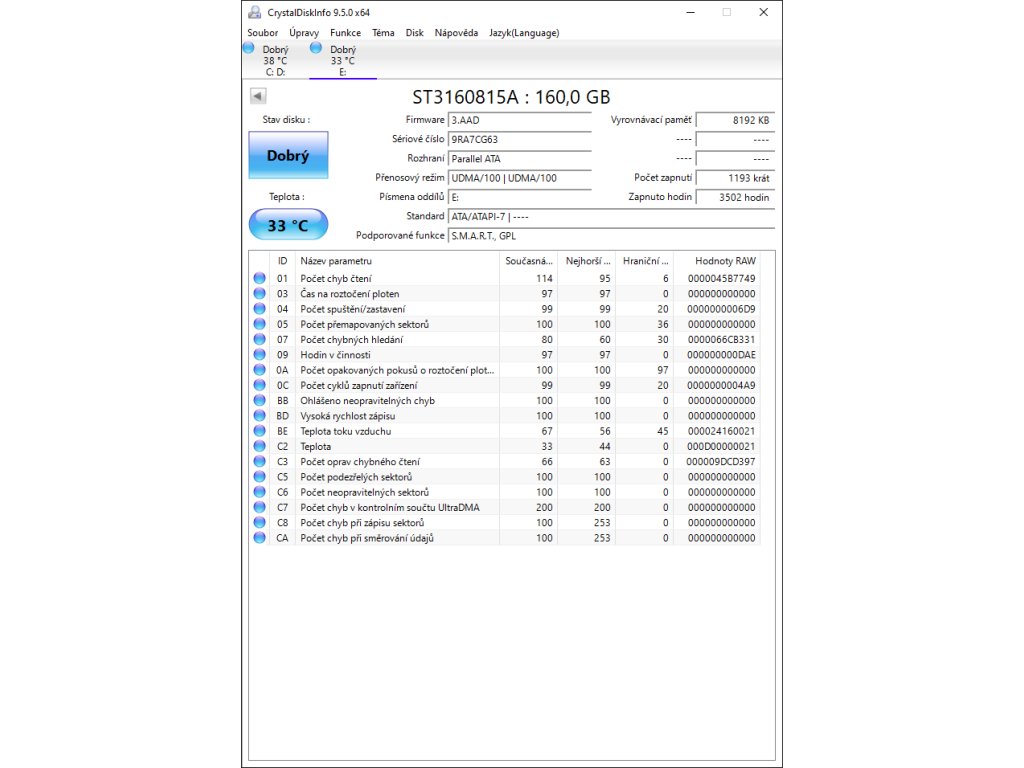The image size is (1024, 768).
Task: Select the E: disk tab
Action: pos(343,60)
